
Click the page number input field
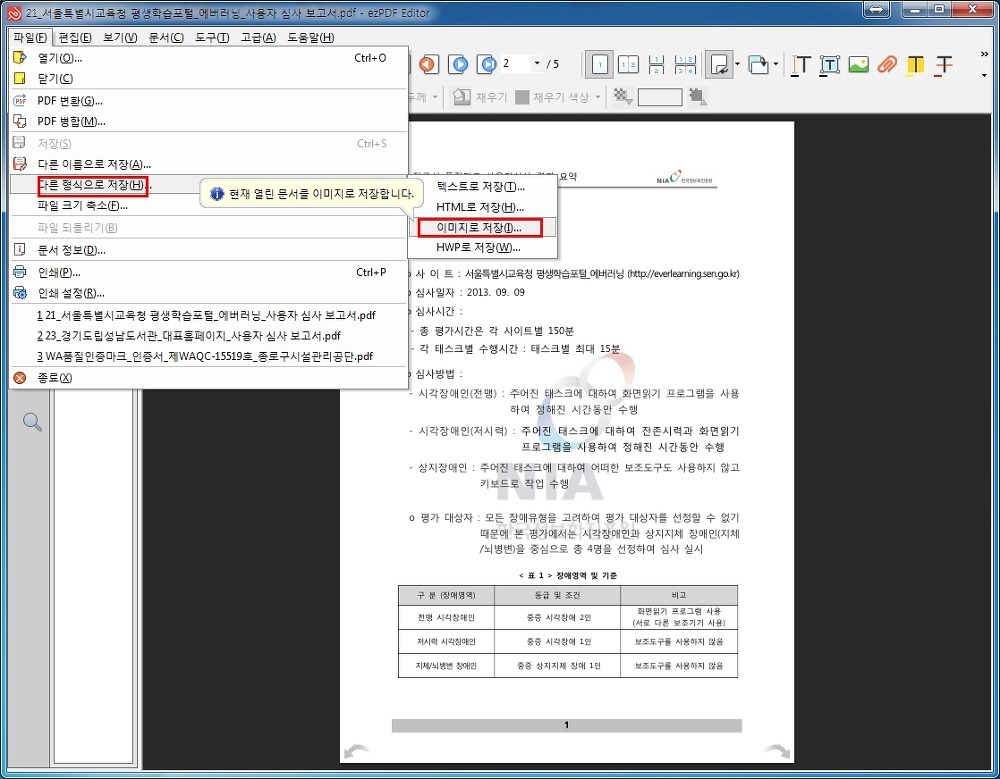coord(515,64)
